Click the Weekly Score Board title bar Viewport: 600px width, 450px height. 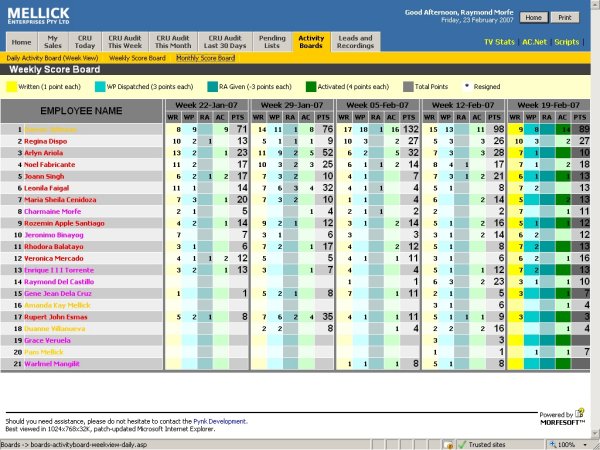(x=295, y=69)
